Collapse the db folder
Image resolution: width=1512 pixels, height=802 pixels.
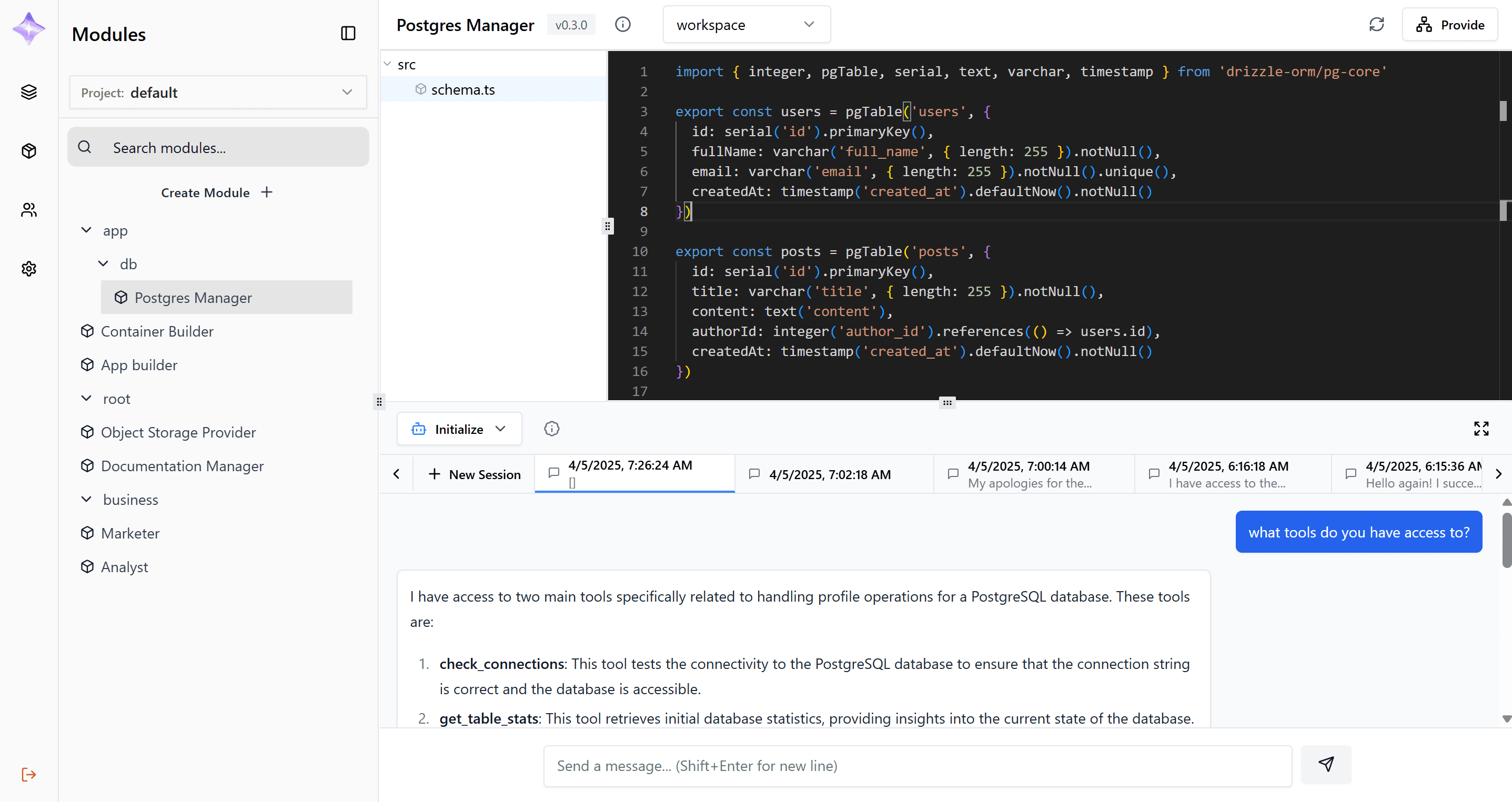(x=103, y=264)
